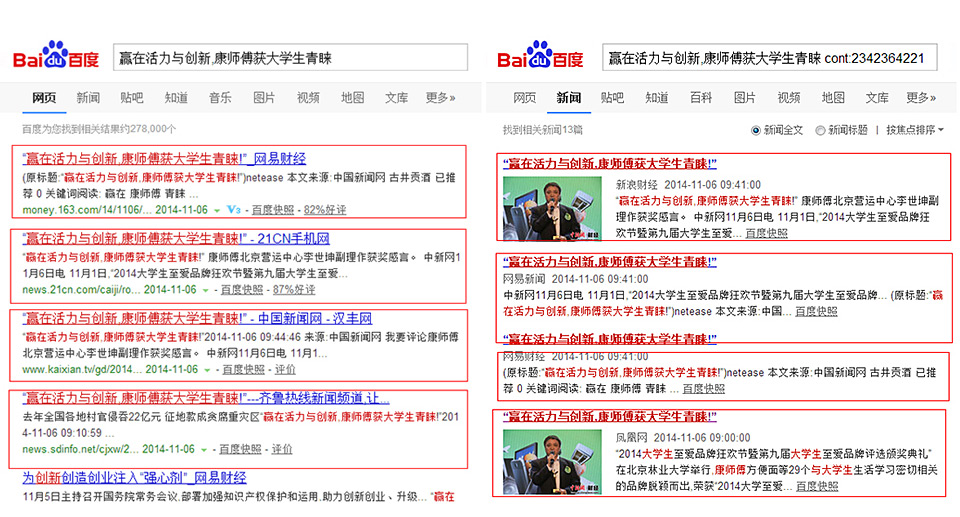Viewport: 960px width, 517px height.
Task: Click 评价 link on kaixian.tv result
Action: coord(285,370)
